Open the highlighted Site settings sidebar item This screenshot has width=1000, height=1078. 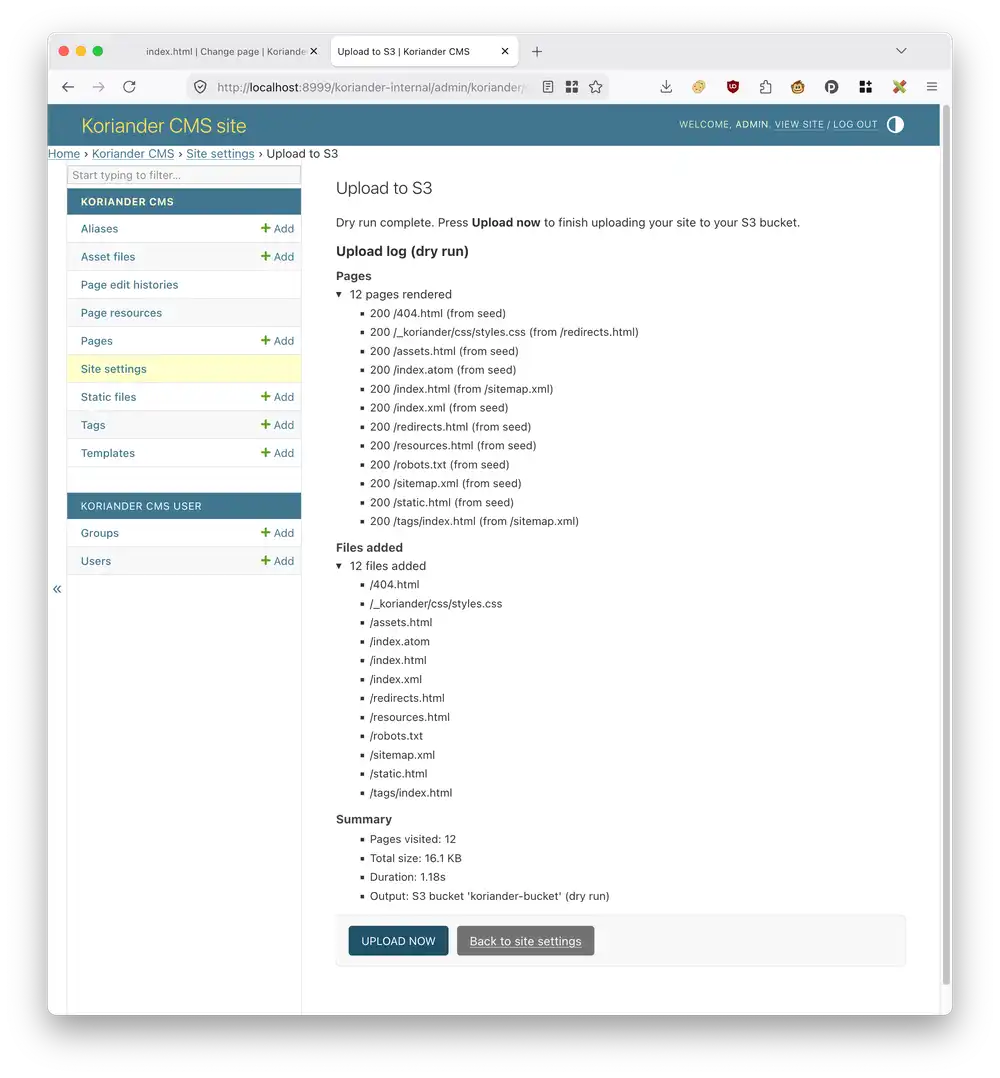(113, 369)
